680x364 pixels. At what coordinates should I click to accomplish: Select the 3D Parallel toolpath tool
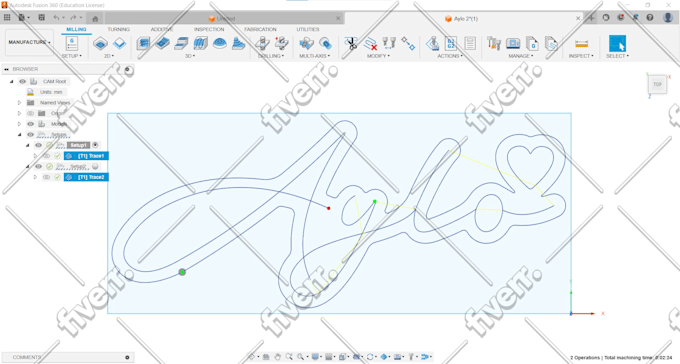(x=200, y=43)
